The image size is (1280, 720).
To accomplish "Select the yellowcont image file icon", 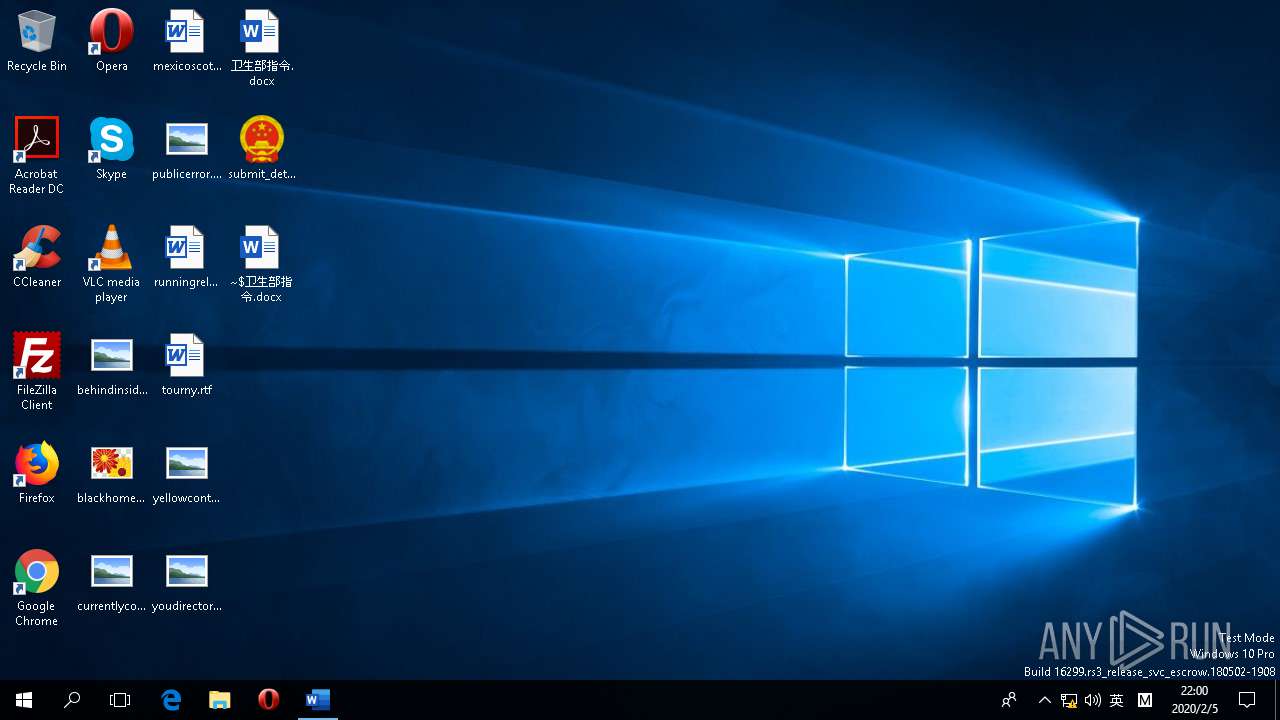I will [186, 474].
